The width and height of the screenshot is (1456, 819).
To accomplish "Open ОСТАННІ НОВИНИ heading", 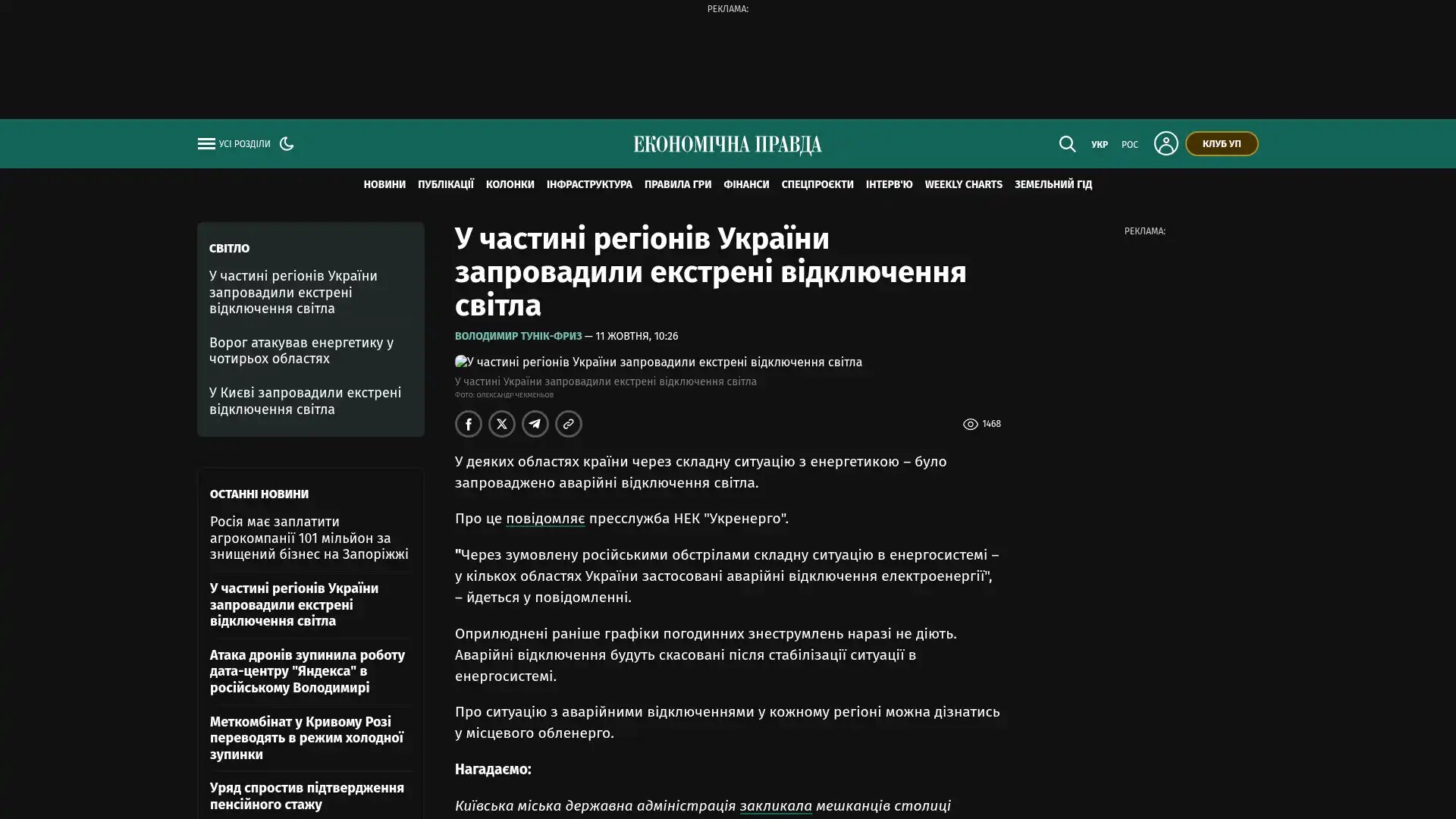I will point(259,494).
